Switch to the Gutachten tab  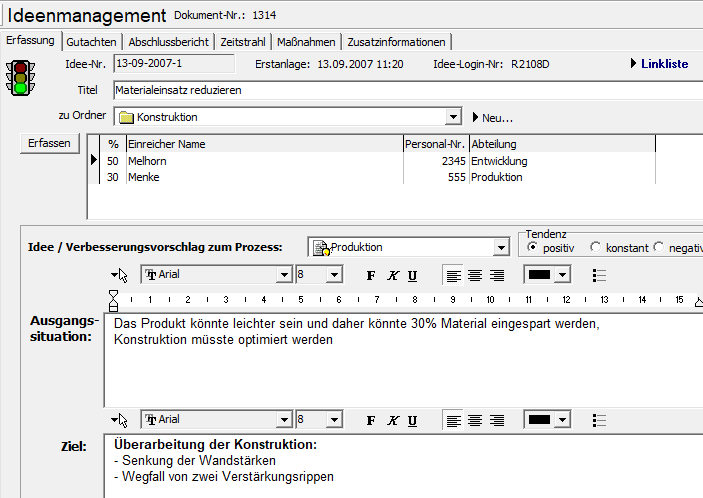[x=92, y=42]
